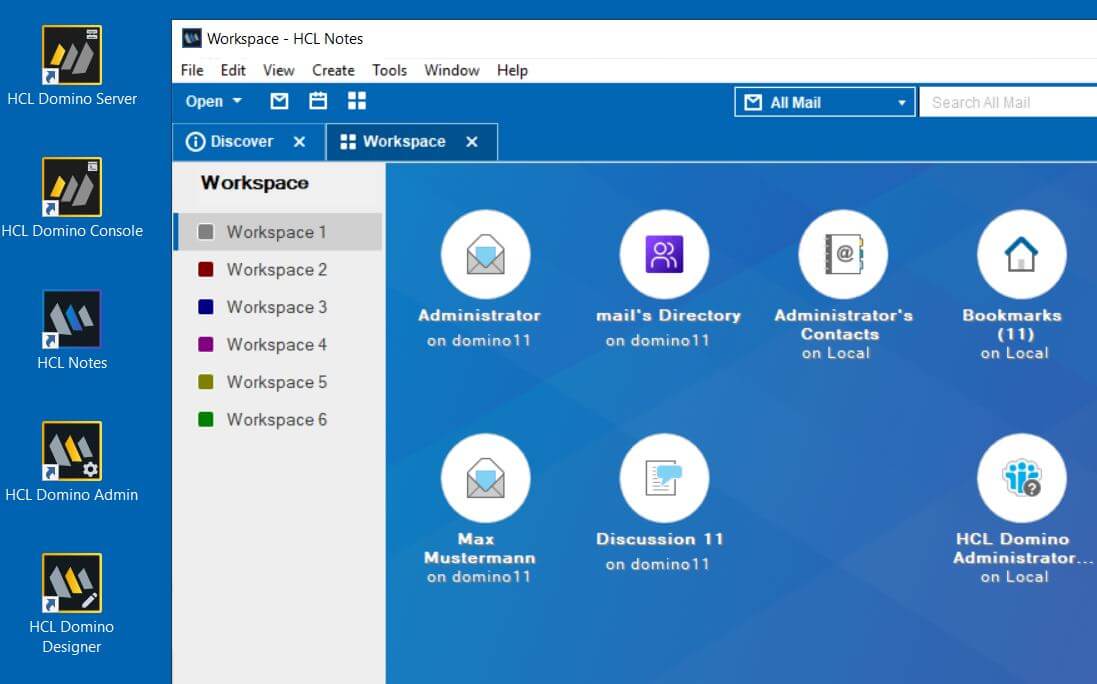The image size is (1097, 684).
Task: Open Administrator's Contacts tile
Action: (843, 255)
